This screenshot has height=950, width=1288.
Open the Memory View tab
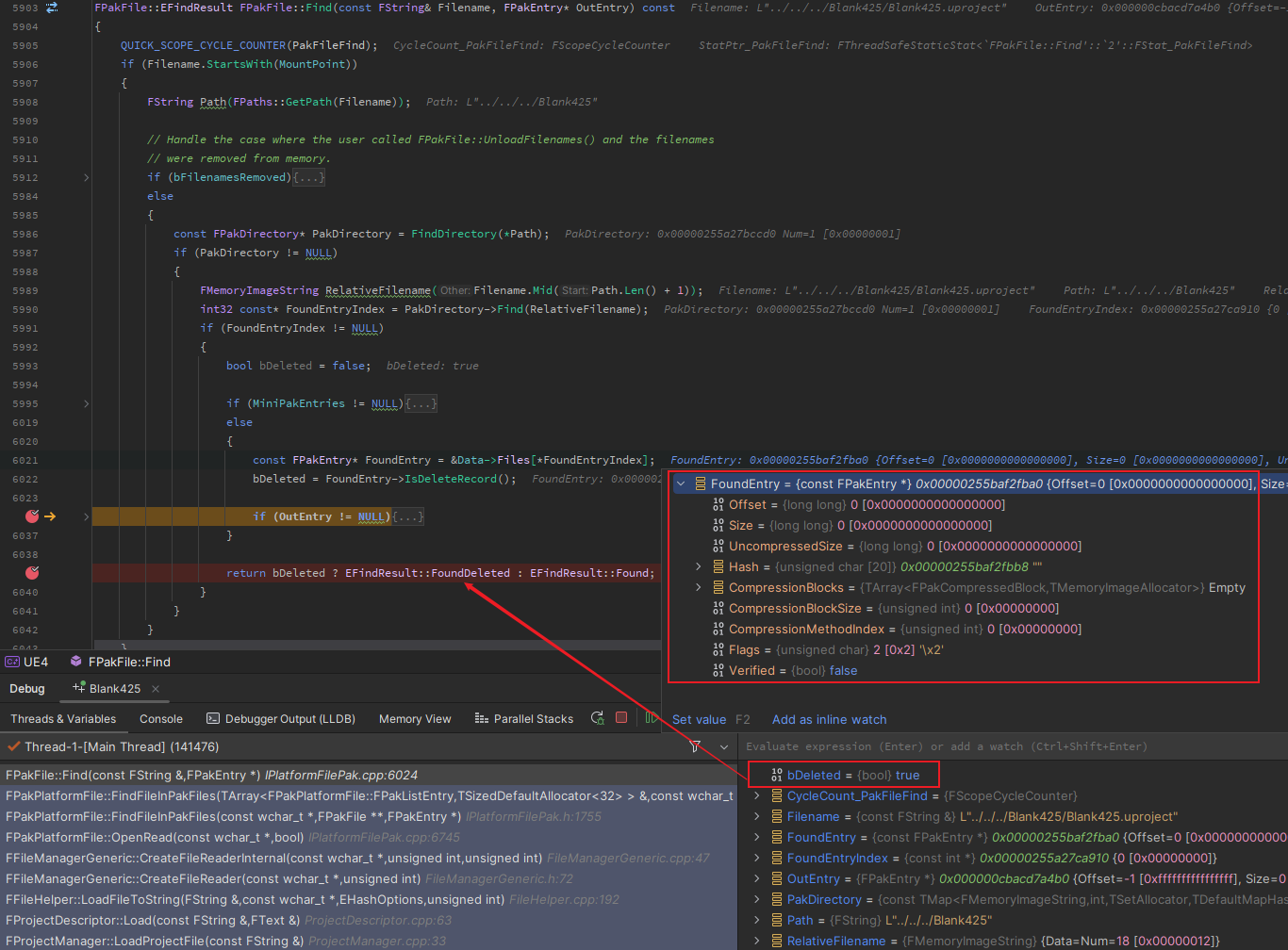pos(415,718)
